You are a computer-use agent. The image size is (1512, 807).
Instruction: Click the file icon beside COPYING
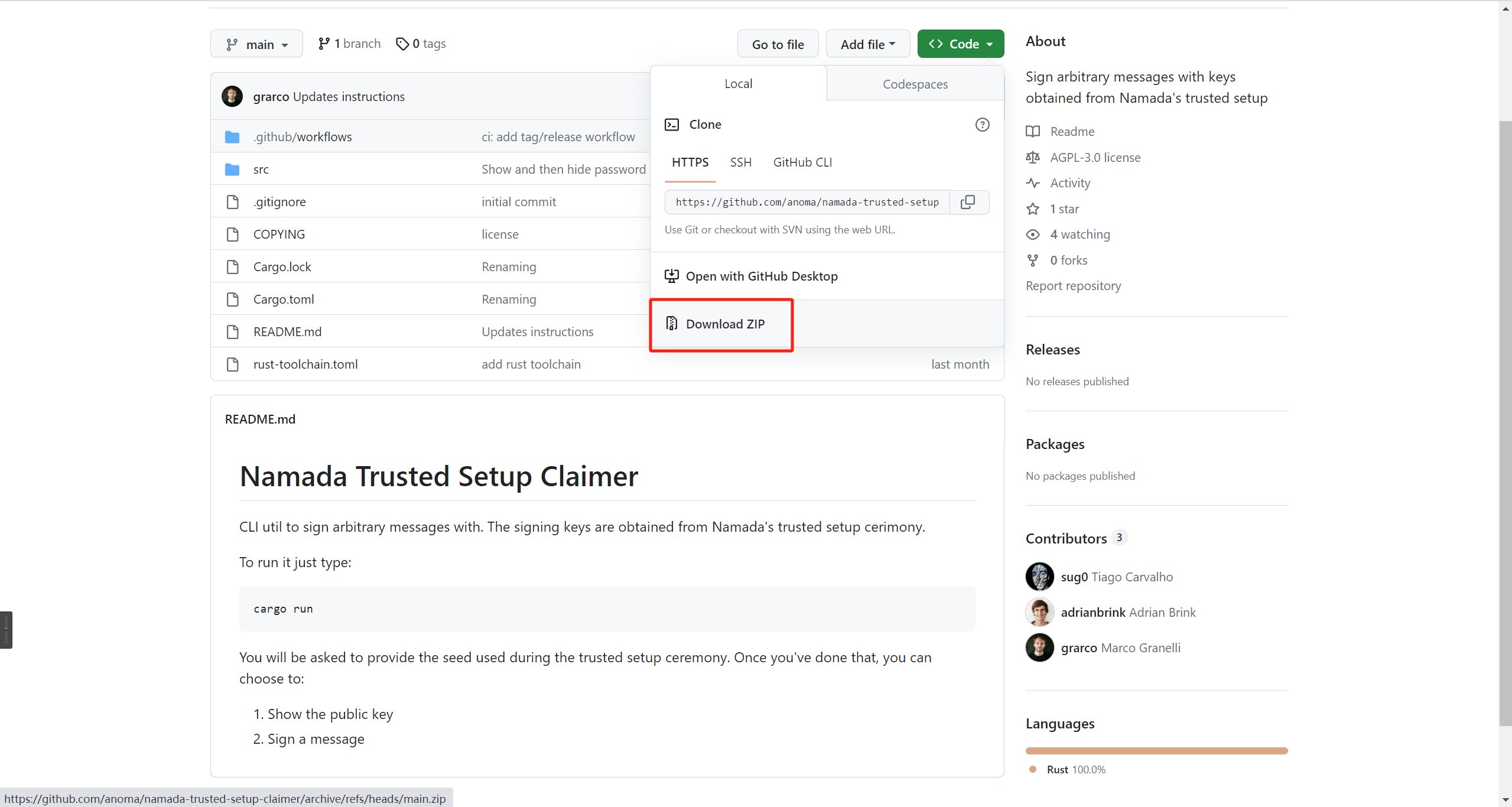click(233, 235)
